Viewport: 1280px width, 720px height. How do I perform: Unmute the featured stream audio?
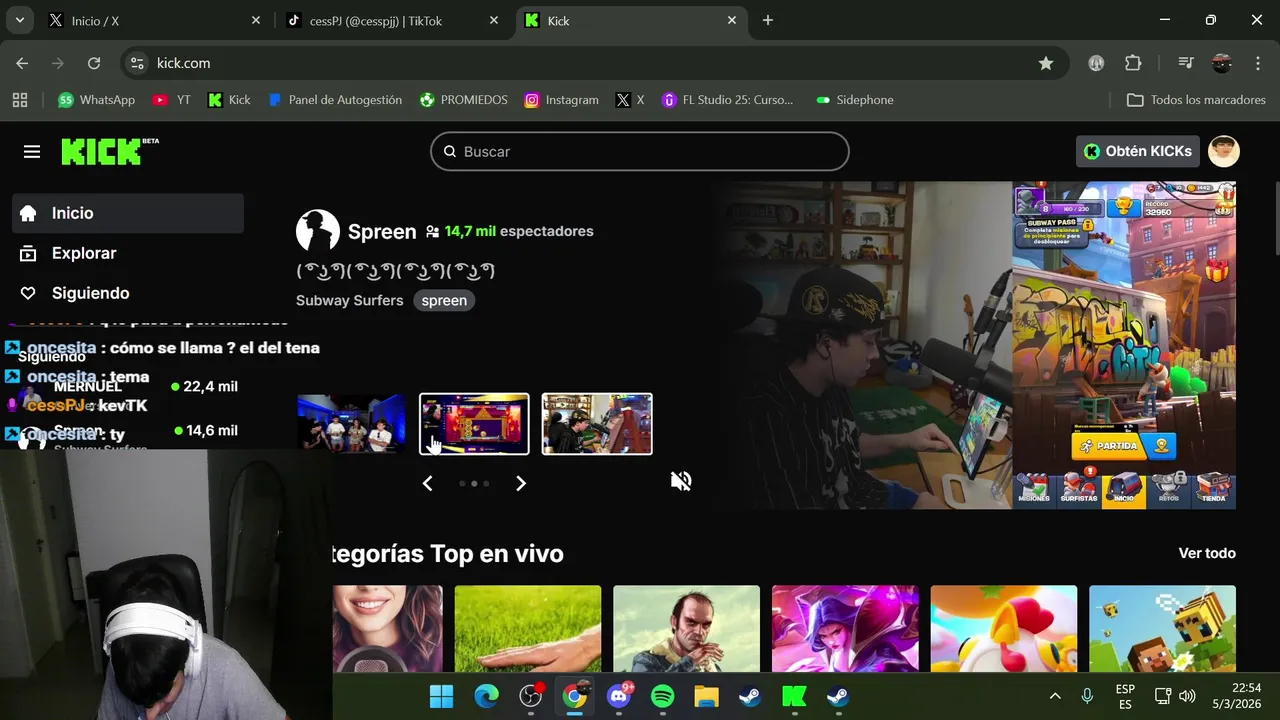681,481
